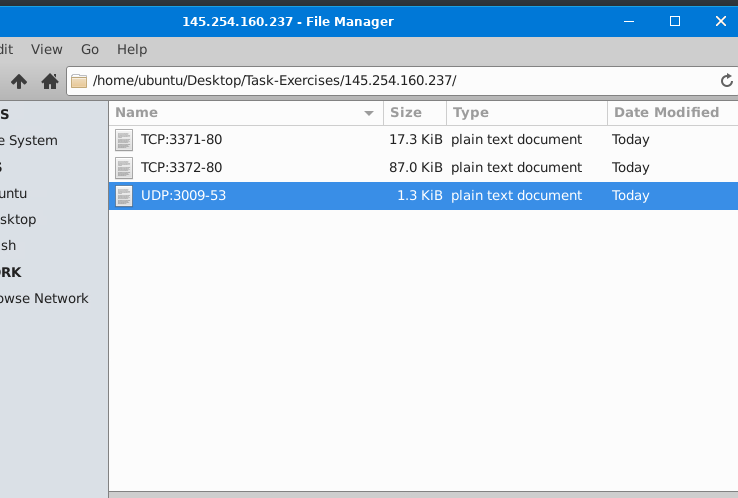Click type text of the TCP:3371-80 row
The height and width of the screenshot is (498, 738).
click(516, 140)
